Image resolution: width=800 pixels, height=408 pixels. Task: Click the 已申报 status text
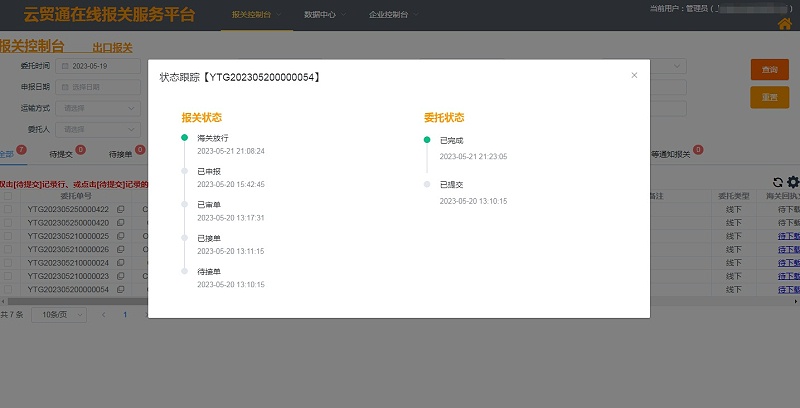209,171
